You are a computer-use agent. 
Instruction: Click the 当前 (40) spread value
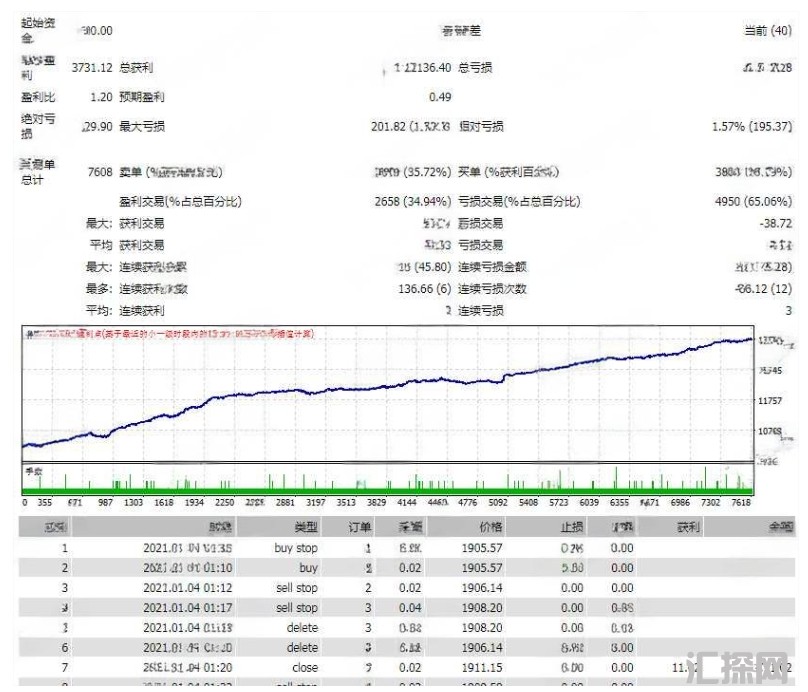pyautogui.click(x=768, y=30)
